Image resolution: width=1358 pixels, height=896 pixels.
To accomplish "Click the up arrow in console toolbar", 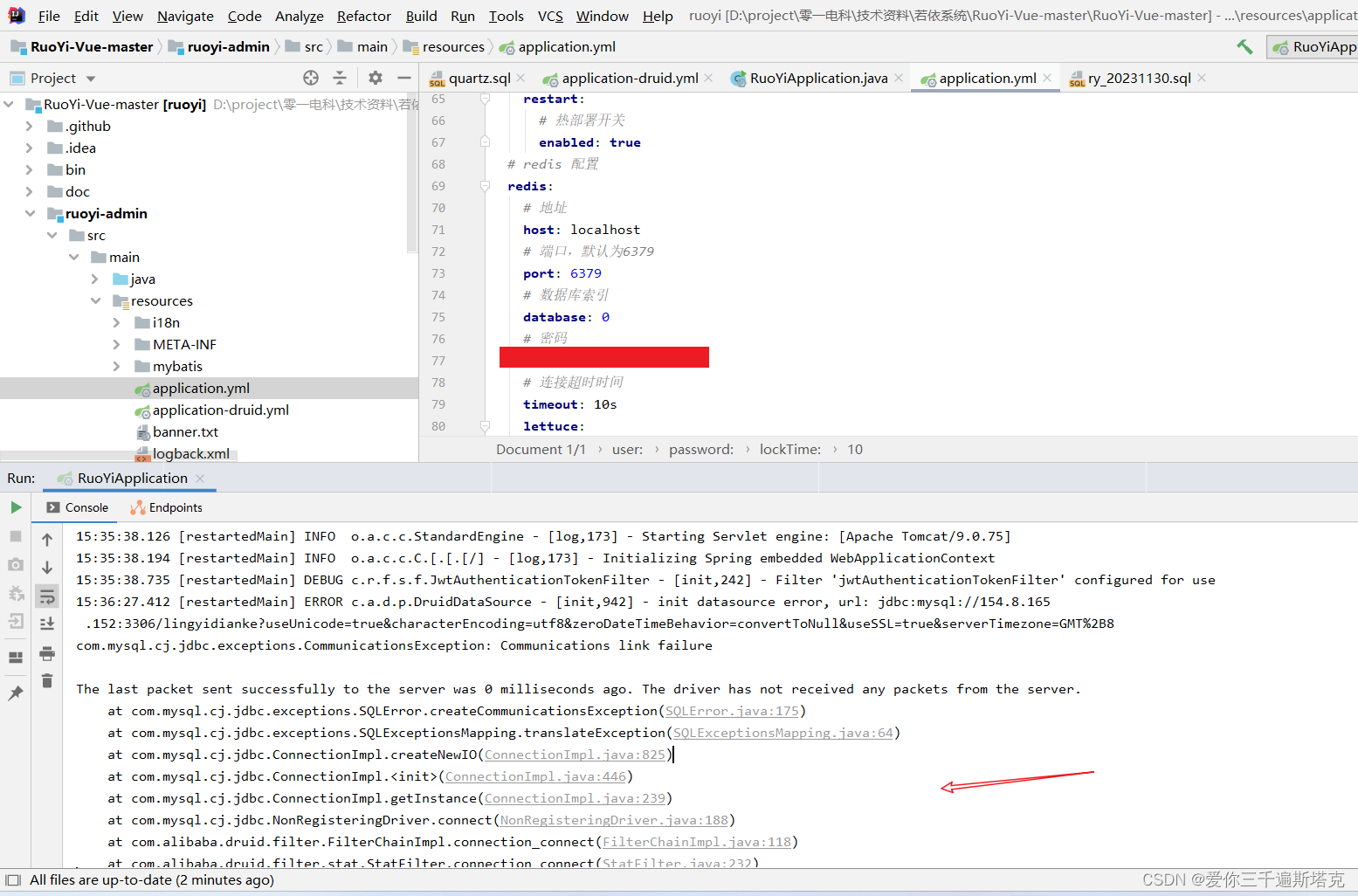I will pos(47,540).
